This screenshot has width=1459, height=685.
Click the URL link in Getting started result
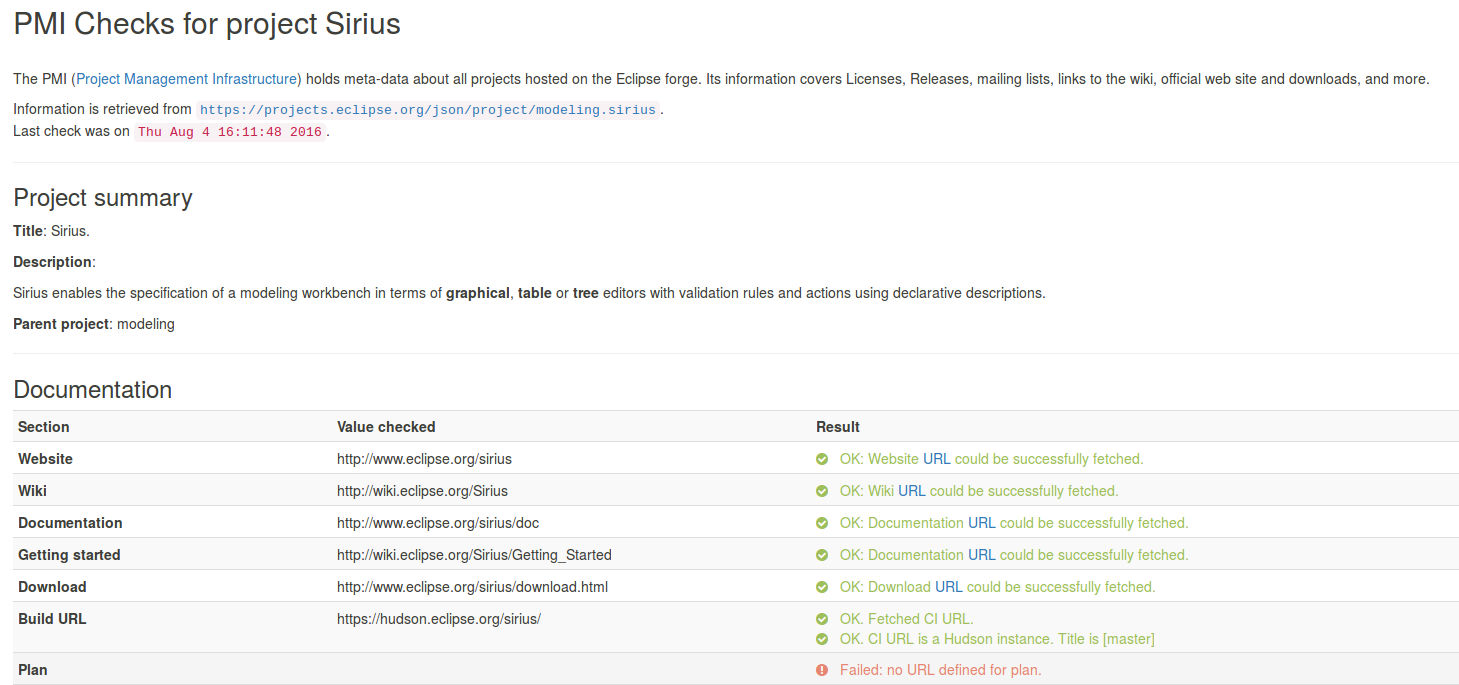[x=981, y=555]
